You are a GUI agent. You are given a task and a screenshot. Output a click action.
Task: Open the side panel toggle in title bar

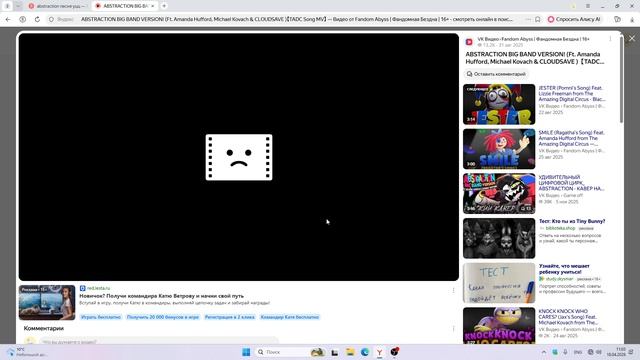pyautogui.click(x=7, y=6)
